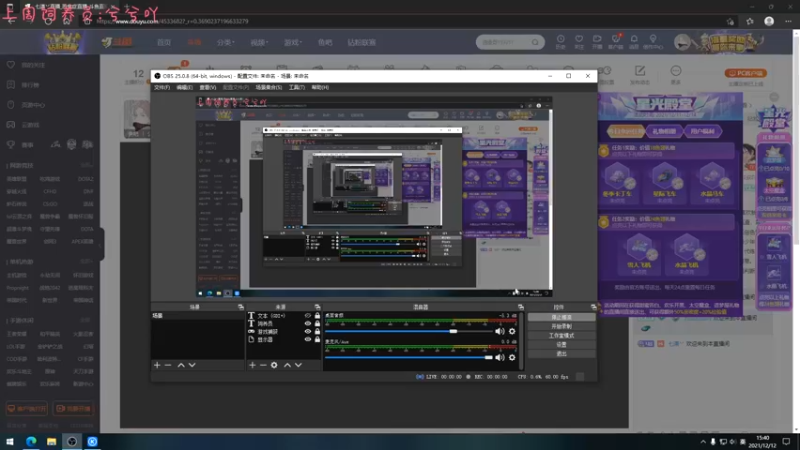Open 首页 on Douyu navigation bar
Image resolution: width=800 pixels, height=450 pixels.
point(164,42)
